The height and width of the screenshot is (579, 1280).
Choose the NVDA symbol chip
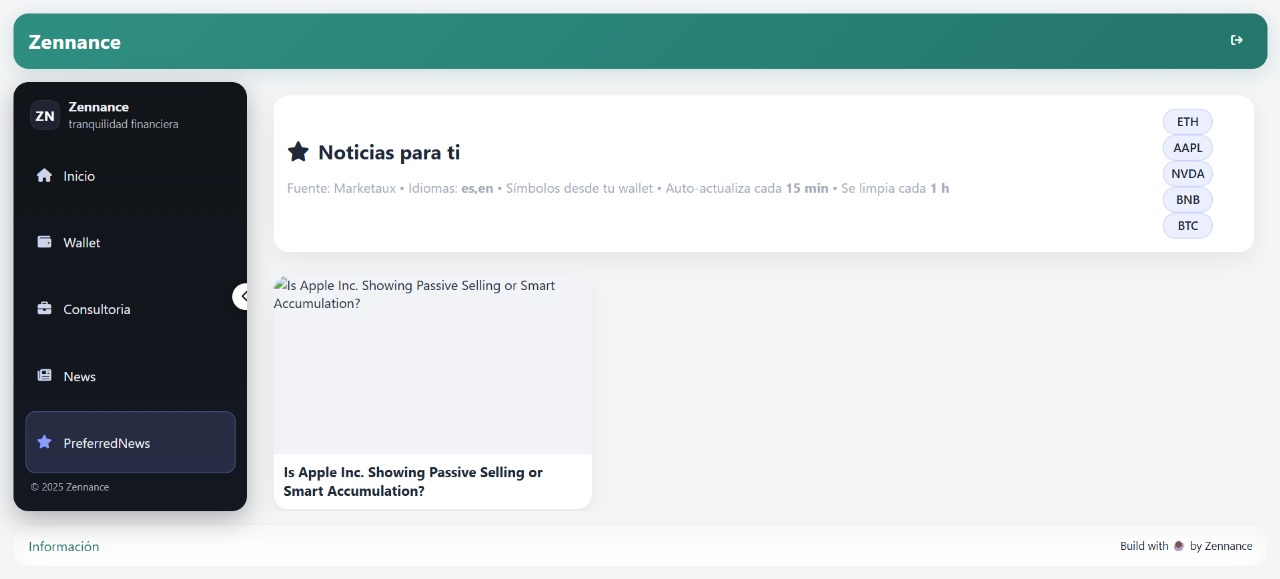click(x=1187, y=174)
